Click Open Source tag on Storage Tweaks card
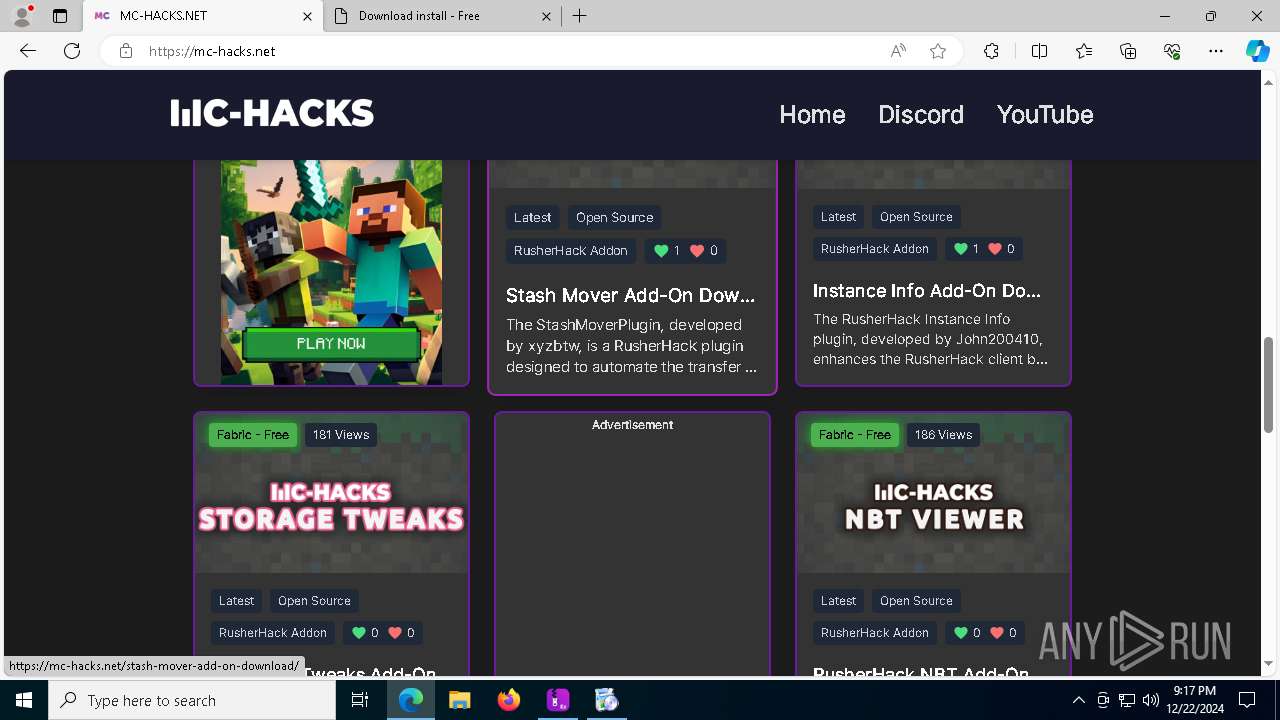This screenshot has width=1280, height=720. 314,601
